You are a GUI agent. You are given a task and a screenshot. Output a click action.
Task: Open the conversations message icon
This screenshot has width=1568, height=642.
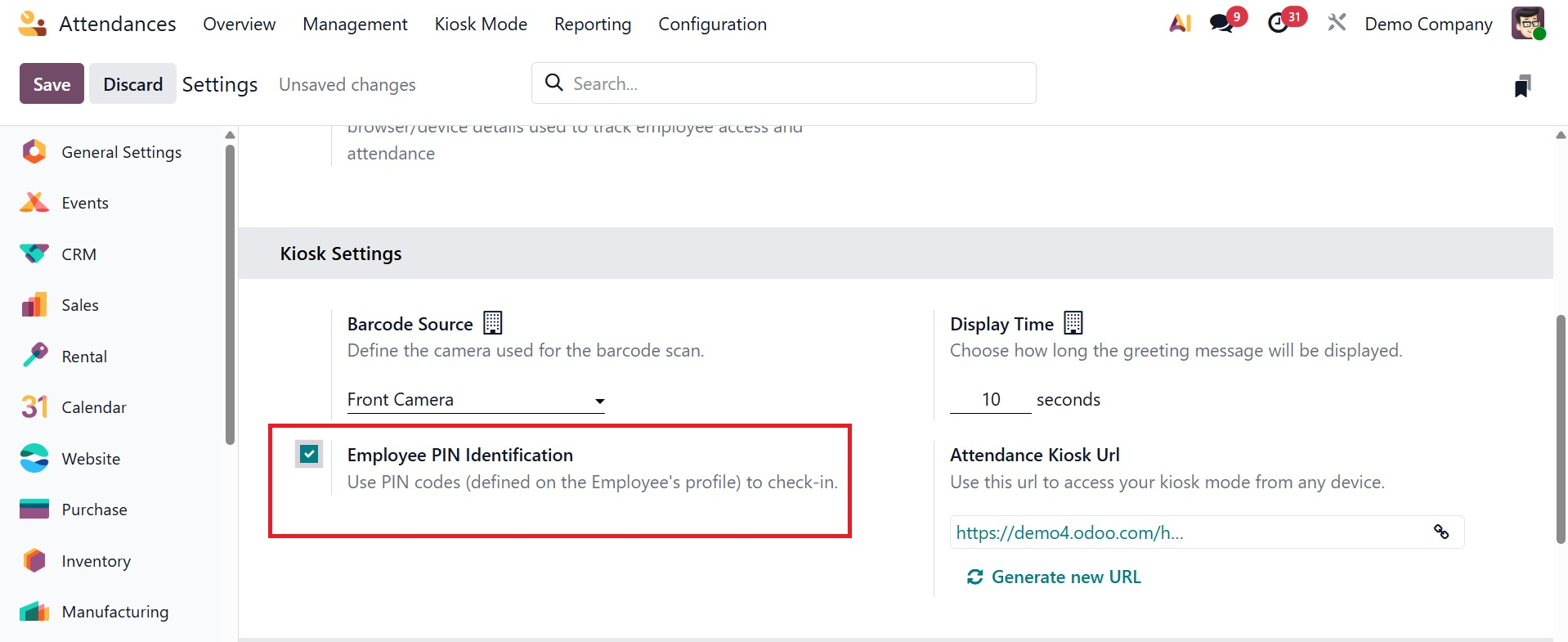point(1222,24)
